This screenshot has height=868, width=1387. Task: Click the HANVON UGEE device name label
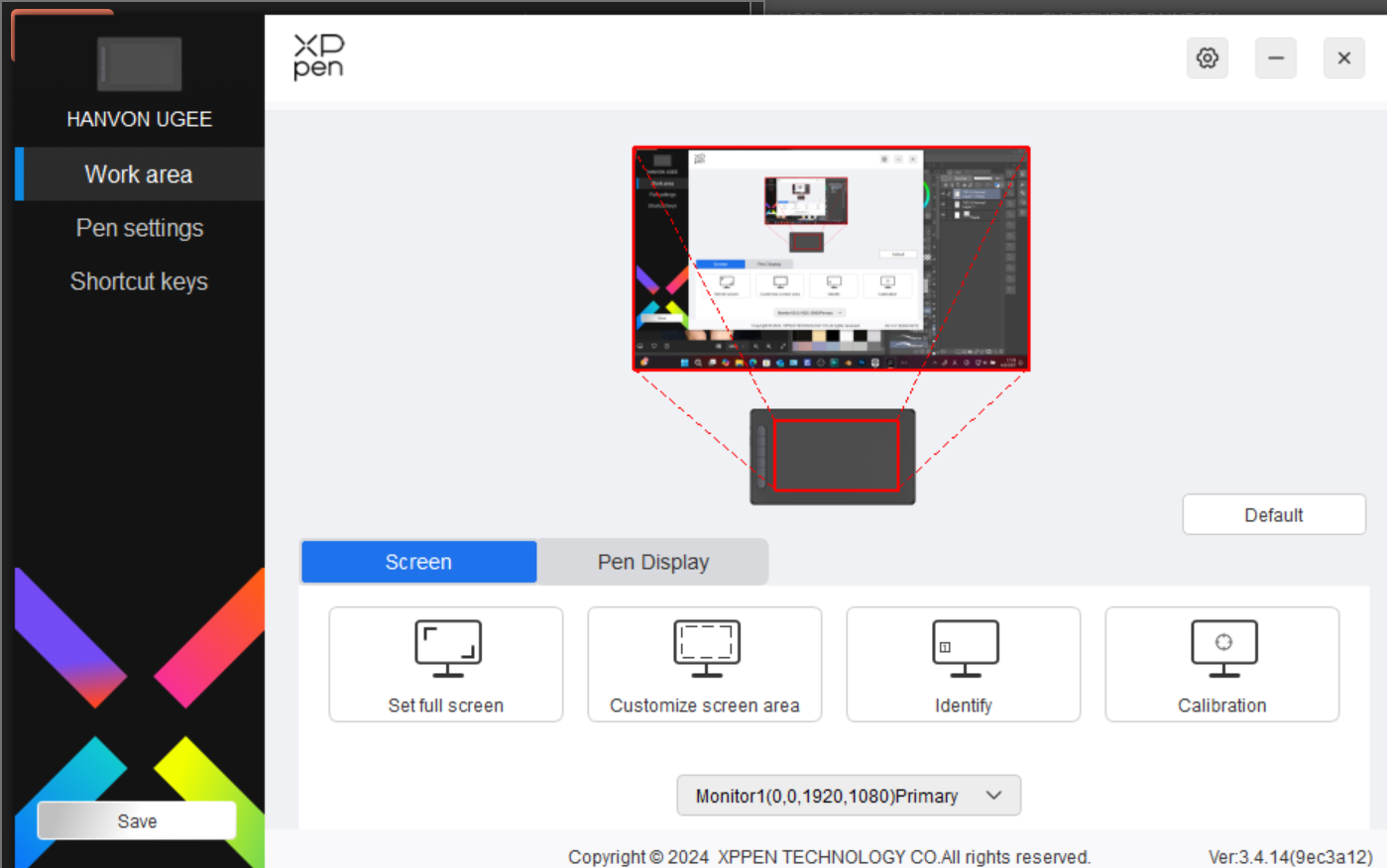[140, 119]
